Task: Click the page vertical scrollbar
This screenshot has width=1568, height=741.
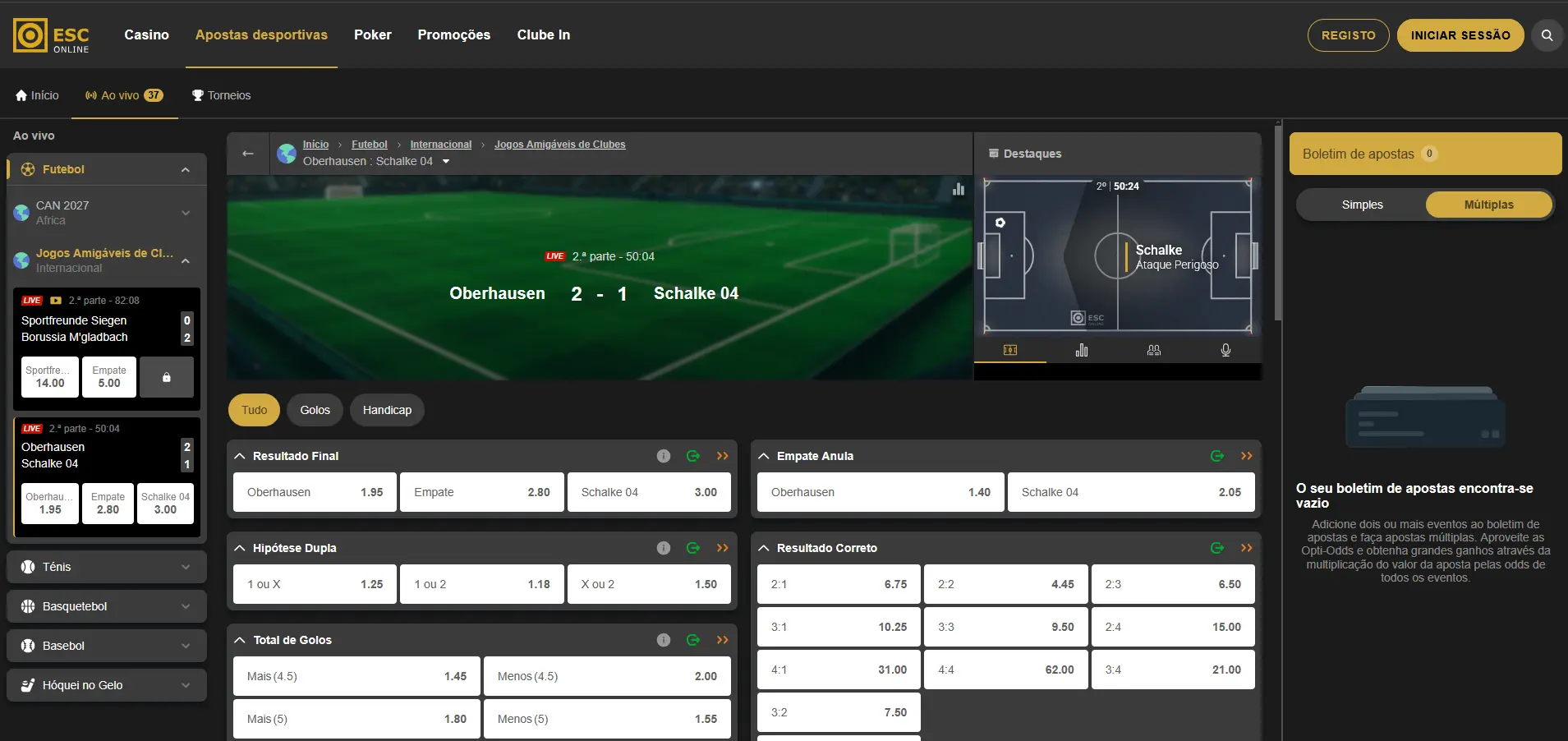Action: 1277,222
